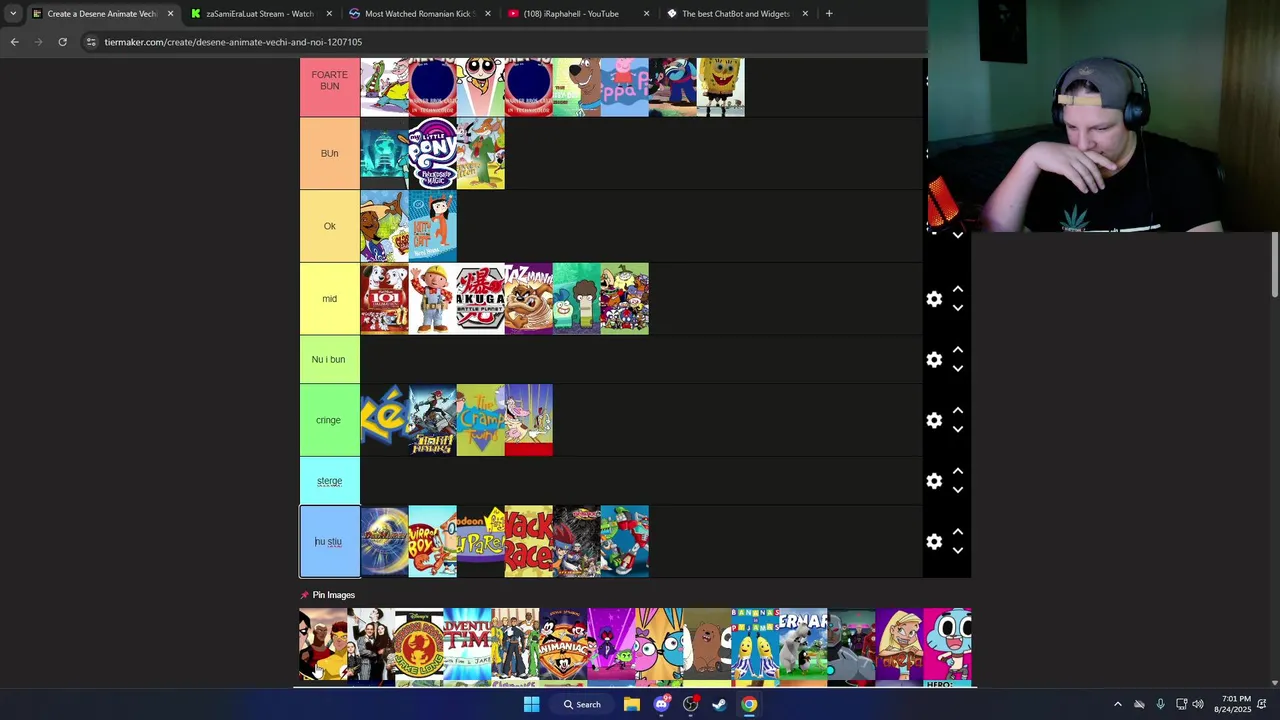Move the cringe tier row up
The height and width of the screenshot is (720, 1280).
[958, 410]
